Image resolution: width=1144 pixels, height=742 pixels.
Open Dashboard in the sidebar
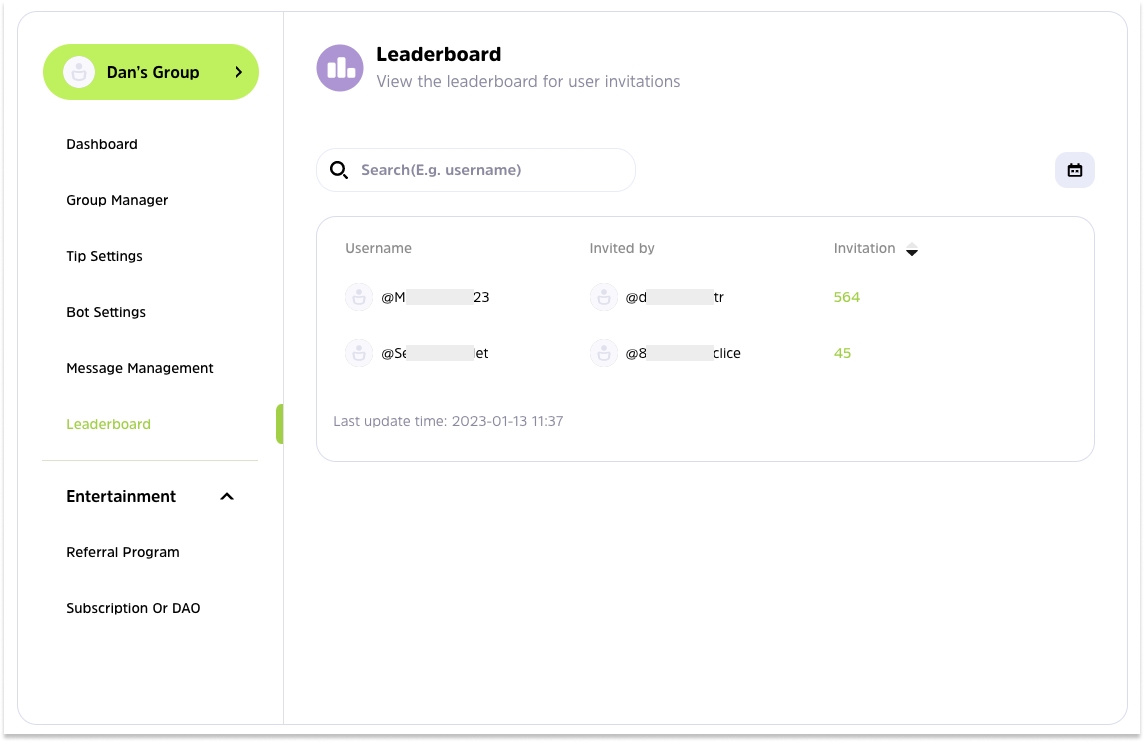pyautogui.click(x=101, y=144)
